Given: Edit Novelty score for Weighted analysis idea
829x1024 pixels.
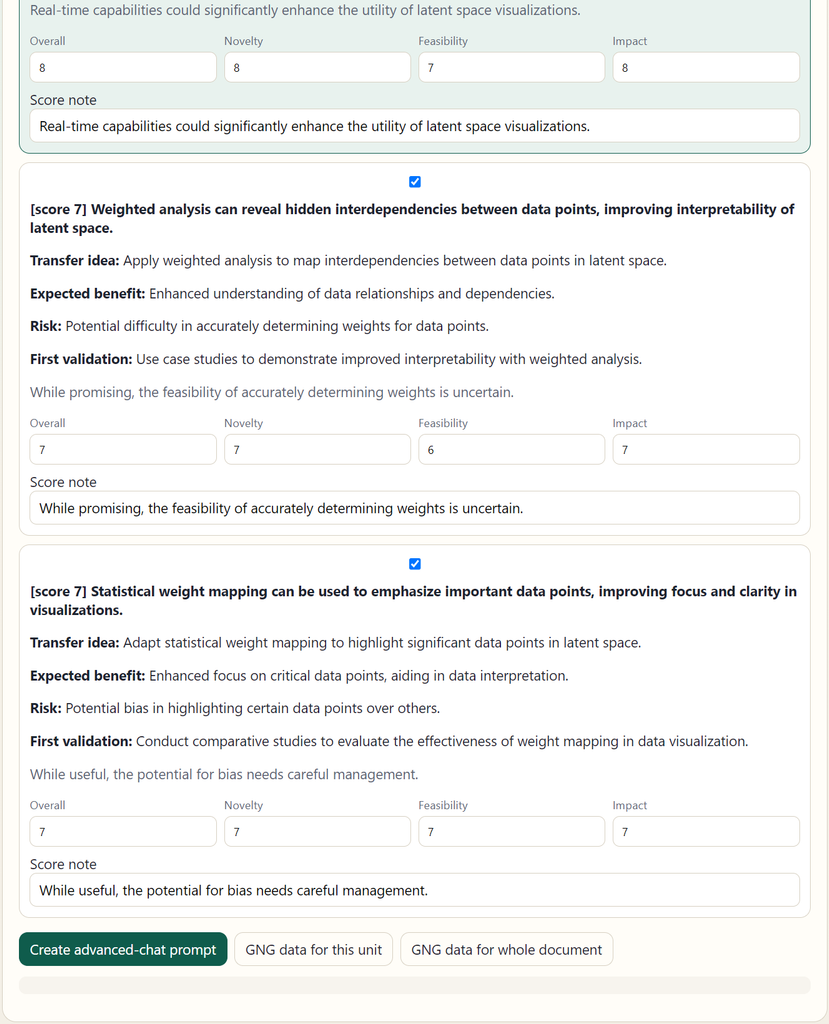Looking at the screenshot, I should click(317, 449).
